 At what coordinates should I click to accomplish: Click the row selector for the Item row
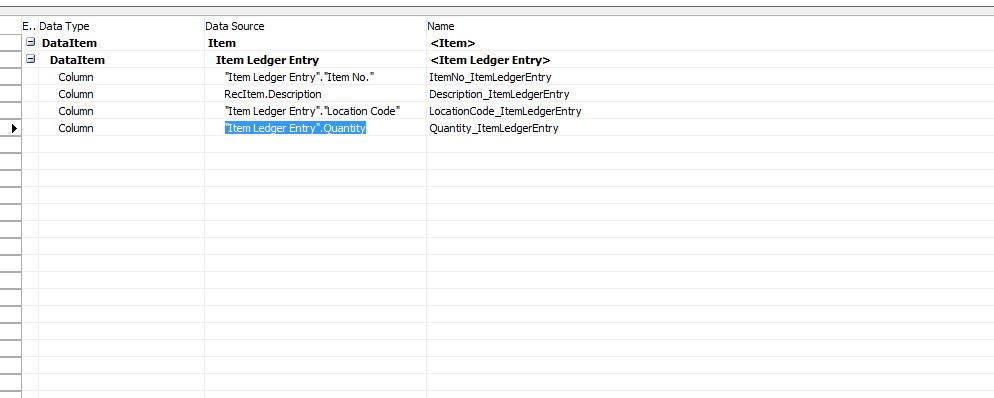(x=11, y=43)
